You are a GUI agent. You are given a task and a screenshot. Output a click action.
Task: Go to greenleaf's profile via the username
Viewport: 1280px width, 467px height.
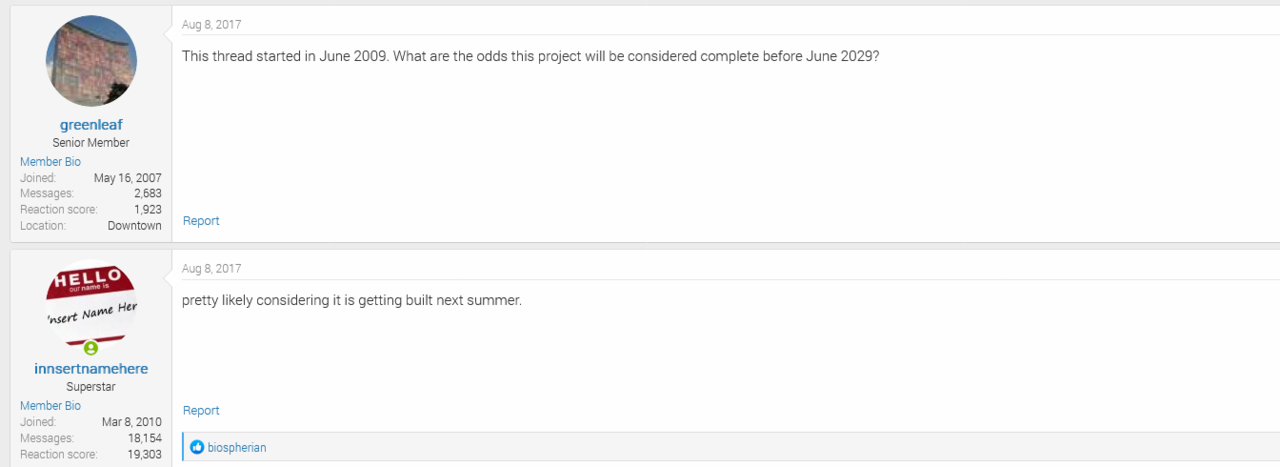click(91, 125)
